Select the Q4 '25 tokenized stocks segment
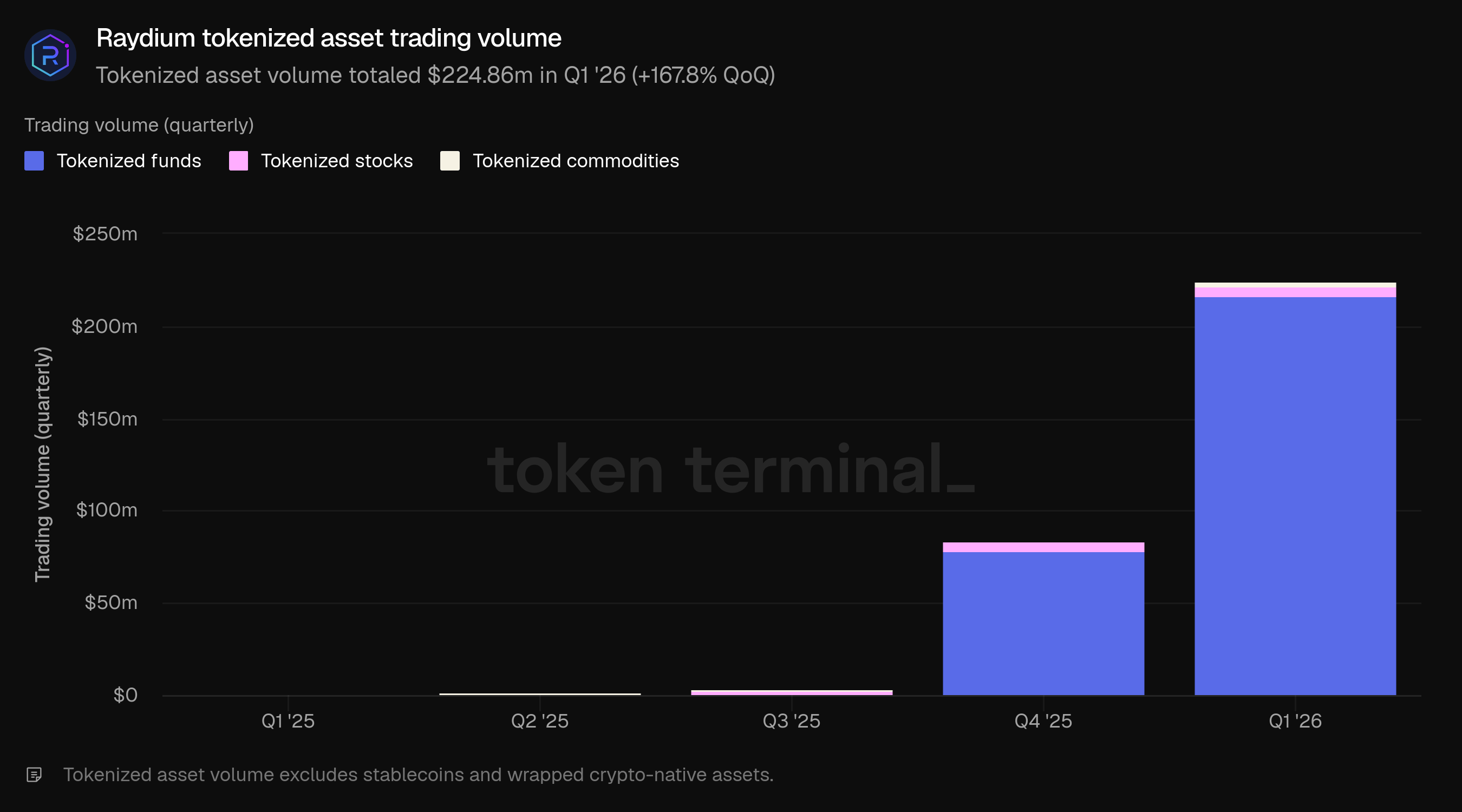This screenshot has width=1462, height=812. 1043,547
